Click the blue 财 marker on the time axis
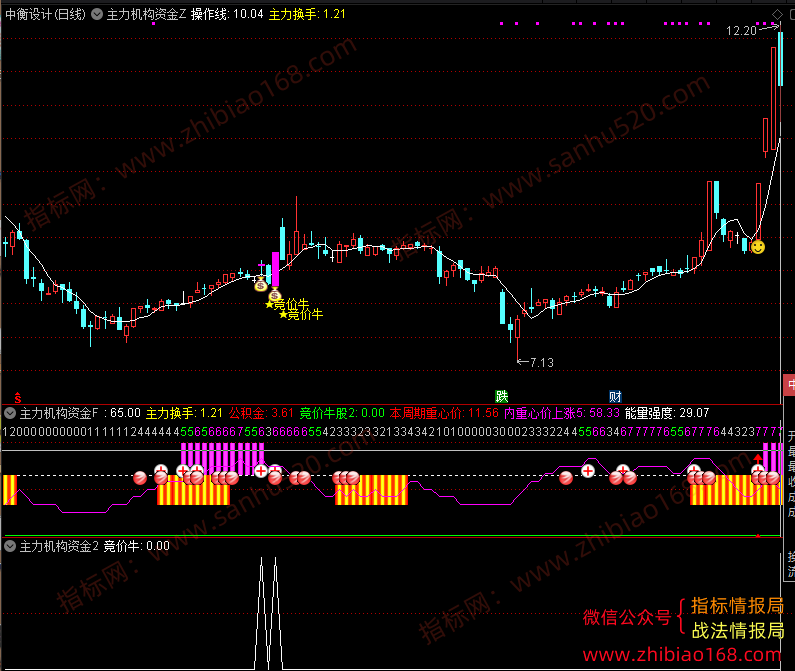 pos(615,396)
